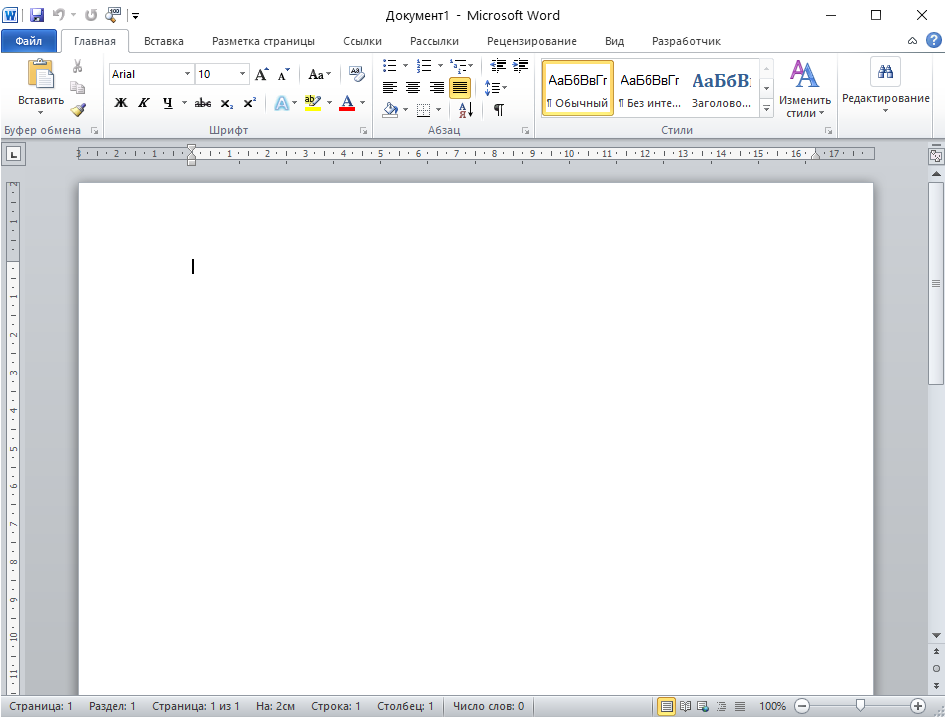The width and height of the screenshot is (946, 718).
Task: Apply center text alignment
Action: [x=412, y=86]
